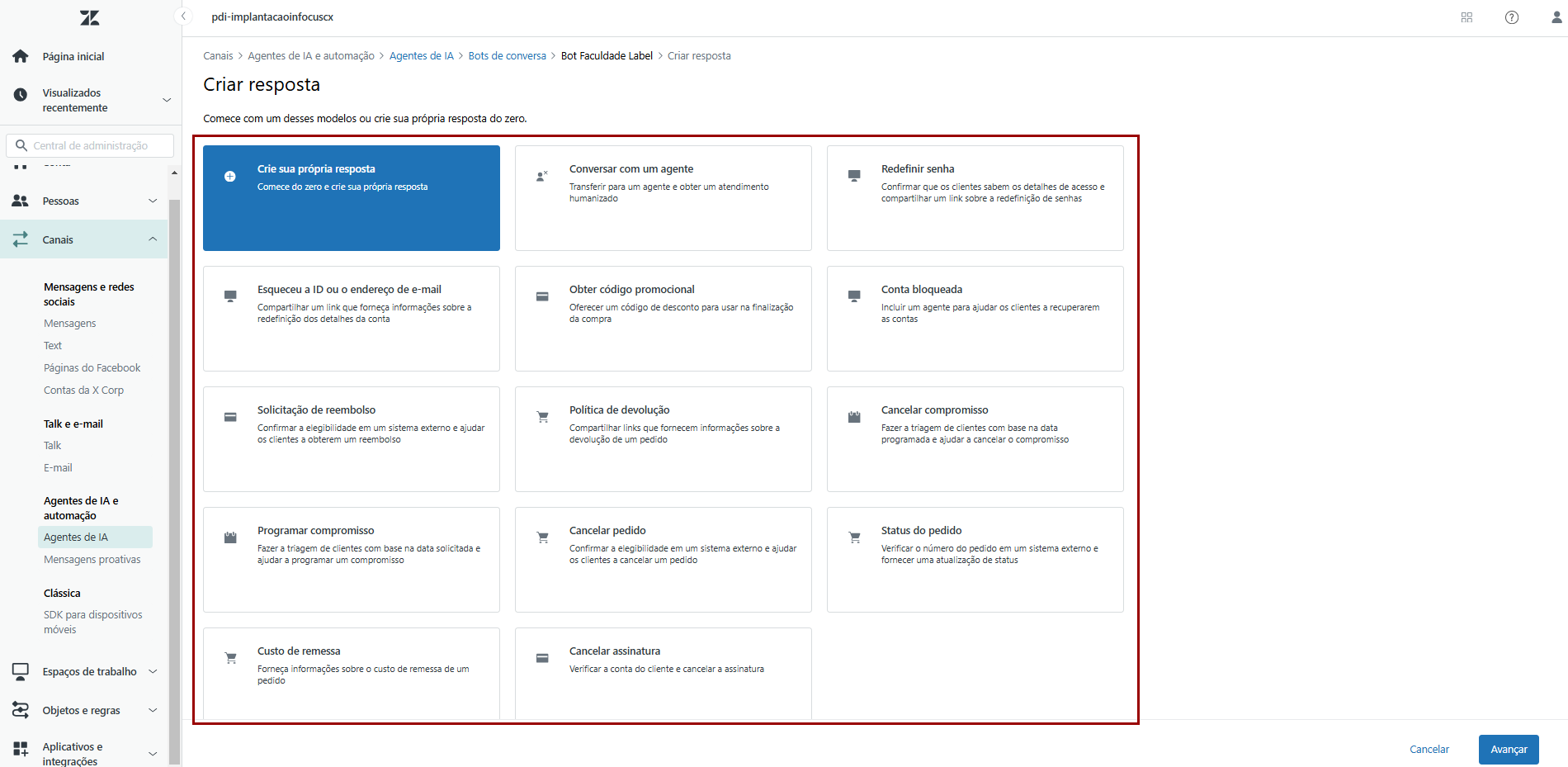Go to Bots de conversa breadcrumb
The width and height of the screenshot is (1568, 767).
[x=507, y=56]
